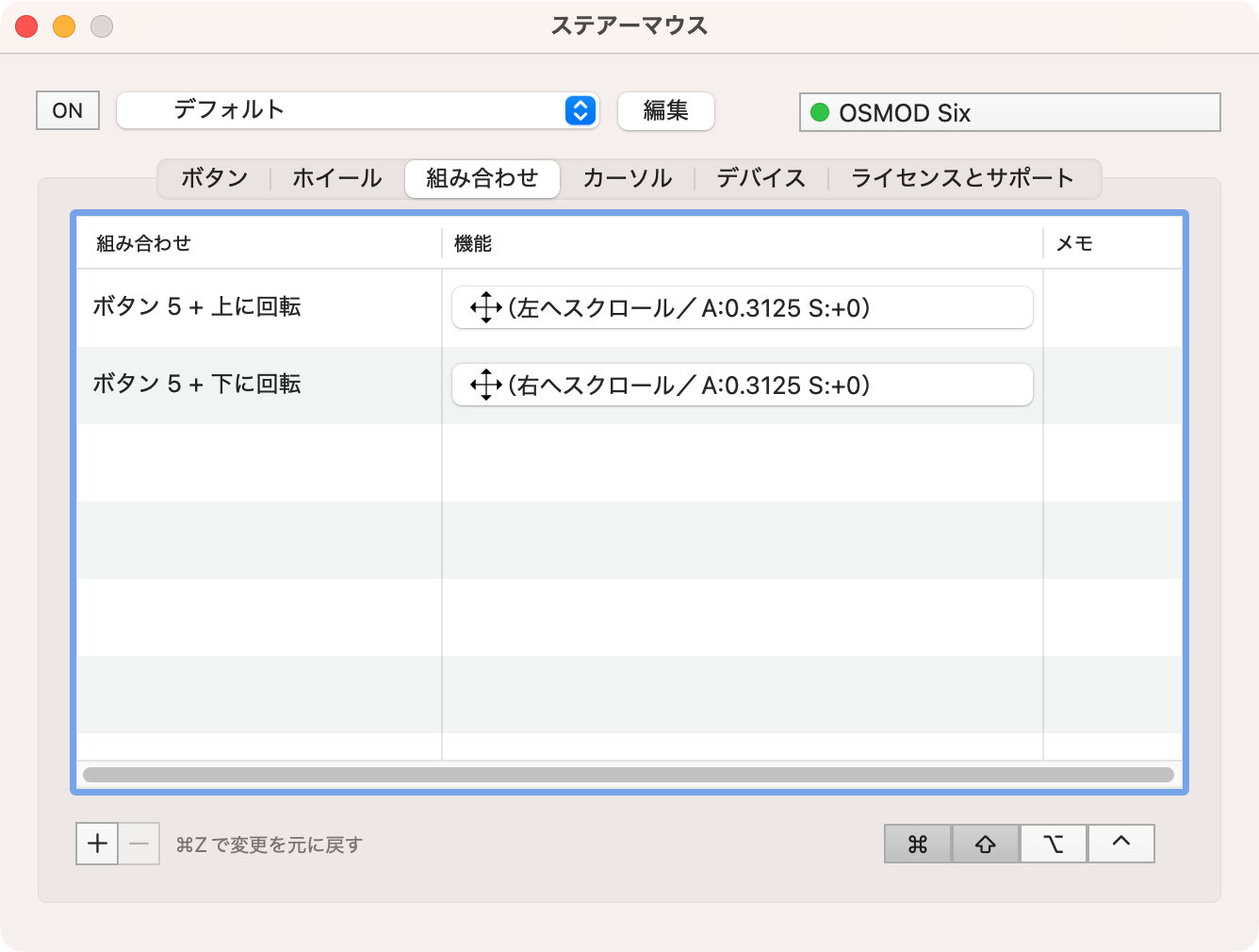Close the ステアーマウス window
Image resolution: width=1259 pixels, height=952 pixels.
26,26
